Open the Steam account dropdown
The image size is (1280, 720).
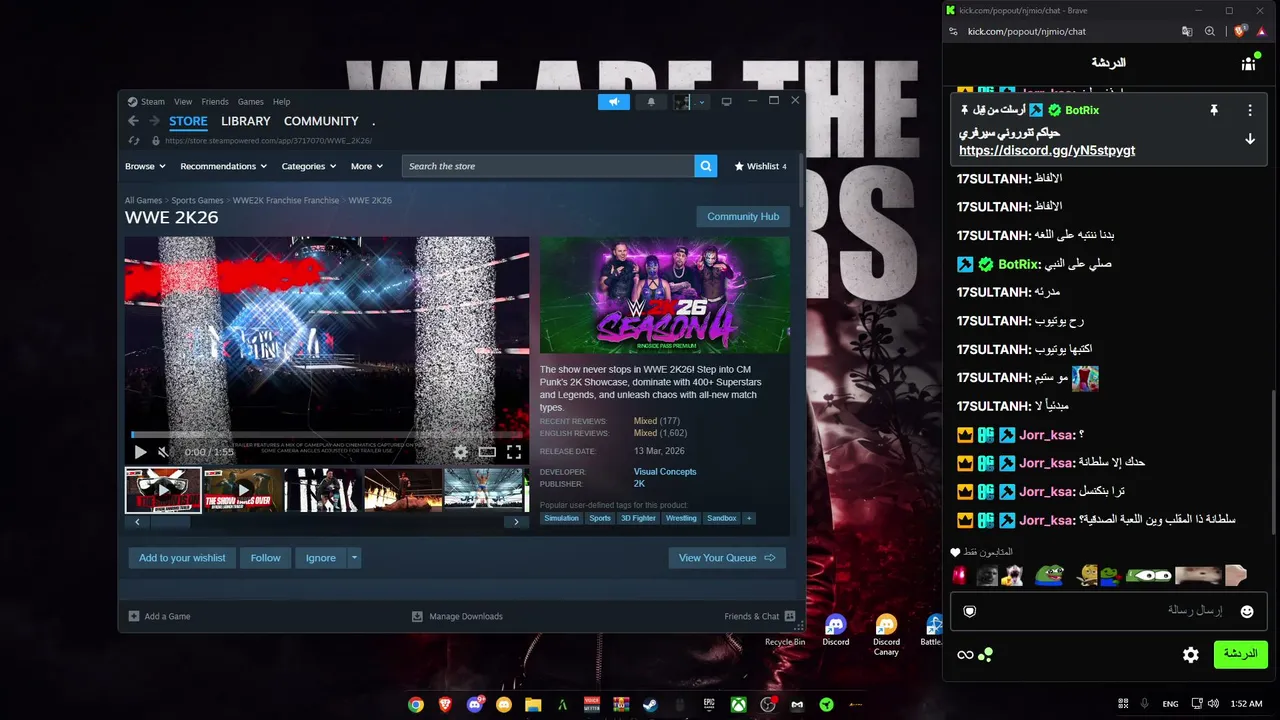coord(702,102)
